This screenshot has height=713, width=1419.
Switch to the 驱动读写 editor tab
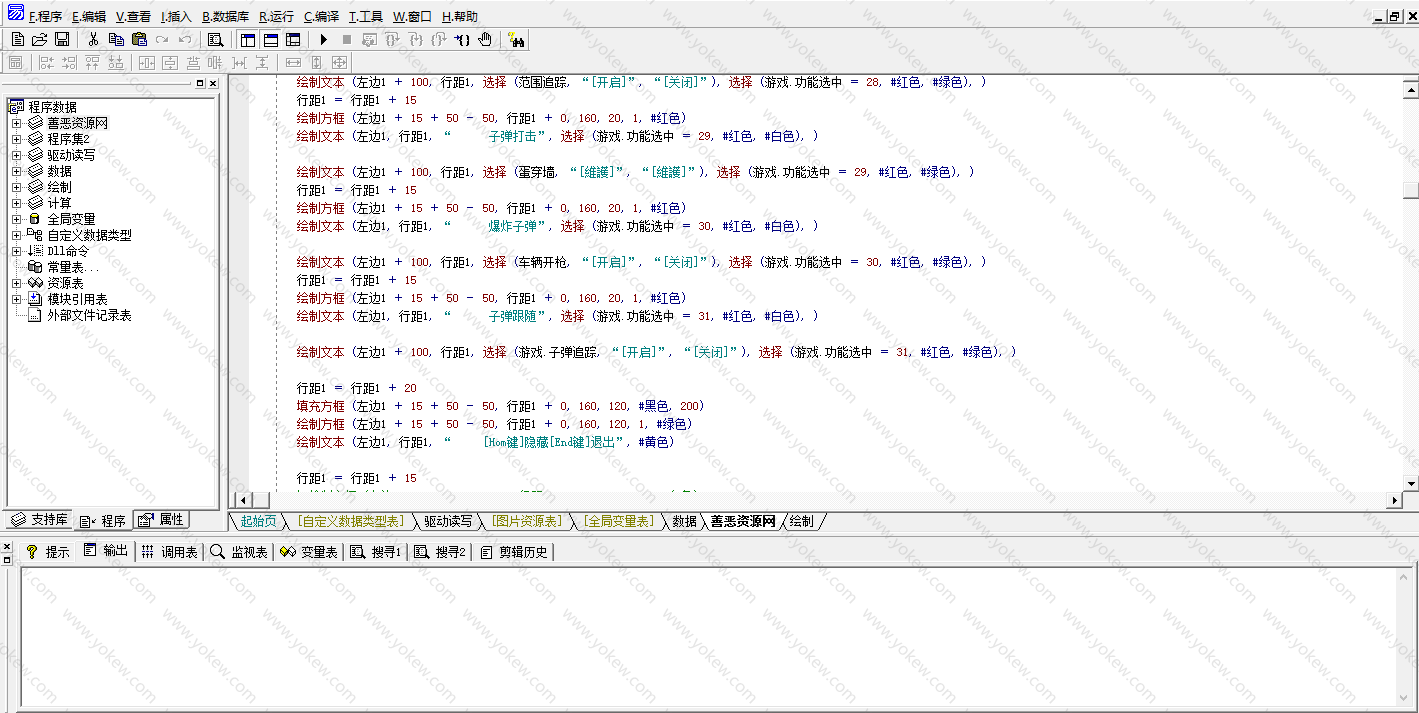(x=447, y=521)
